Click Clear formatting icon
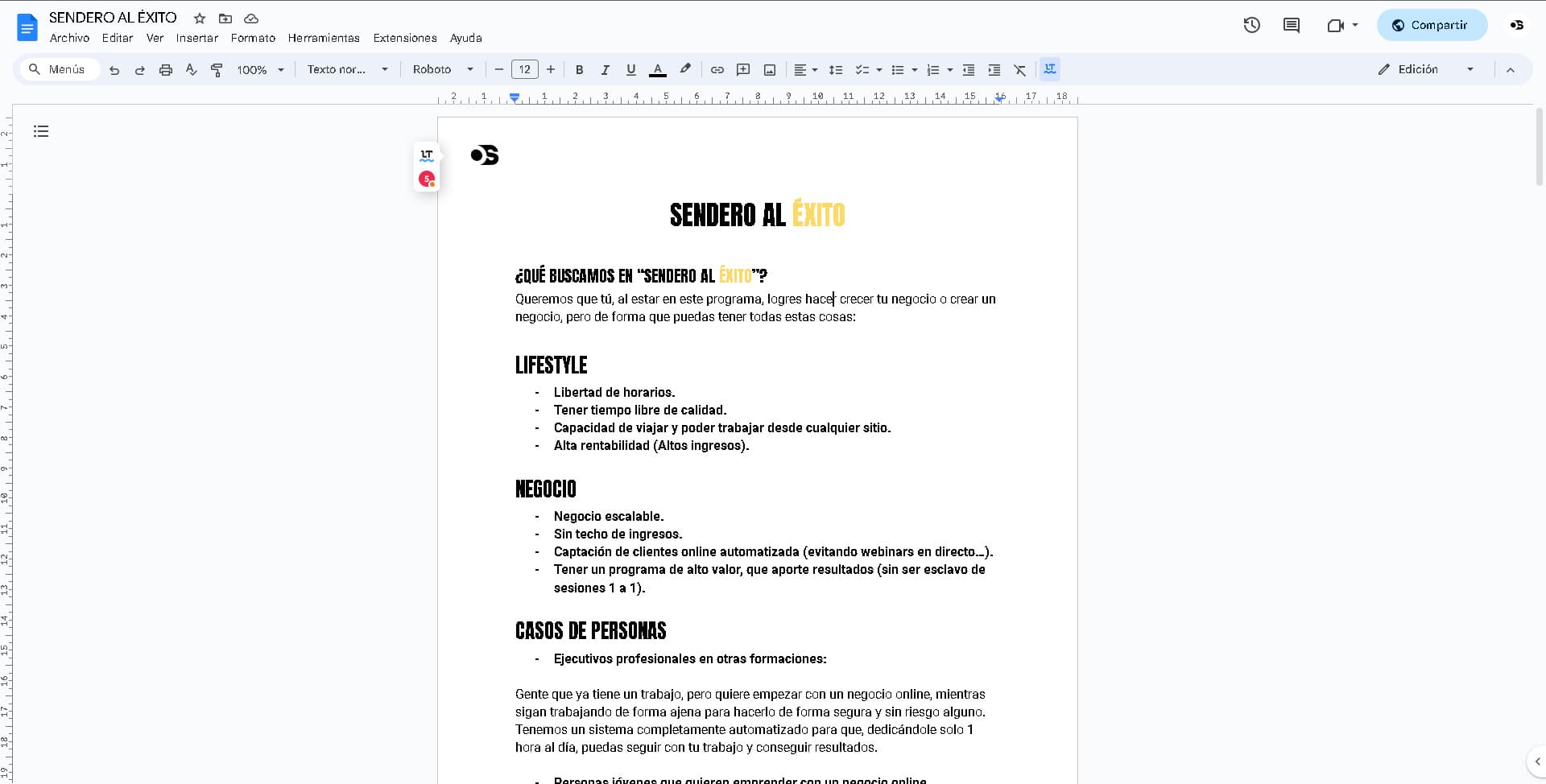The image size is (1546, 784). tap(1020, 70)
